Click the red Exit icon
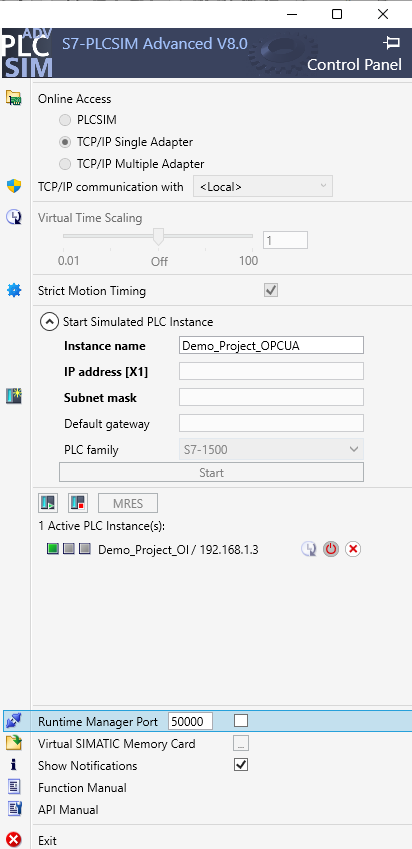 [x=14, y=840]
